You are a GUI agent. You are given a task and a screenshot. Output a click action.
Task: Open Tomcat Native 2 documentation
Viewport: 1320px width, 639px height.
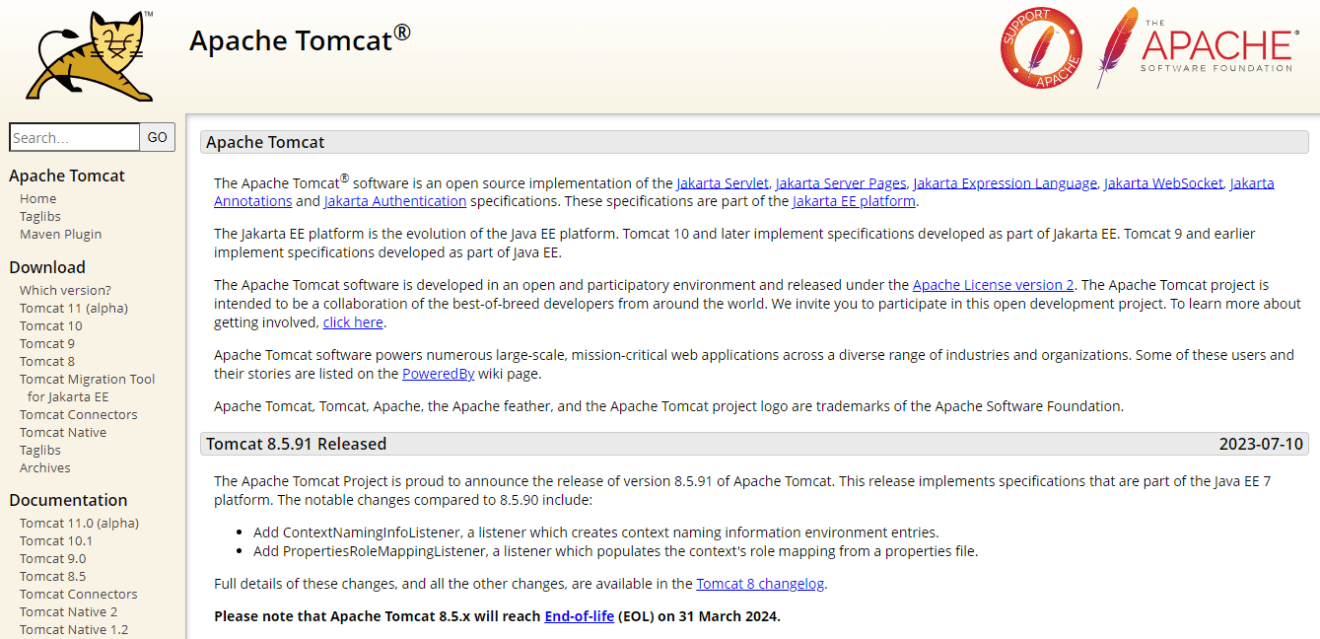69,612
